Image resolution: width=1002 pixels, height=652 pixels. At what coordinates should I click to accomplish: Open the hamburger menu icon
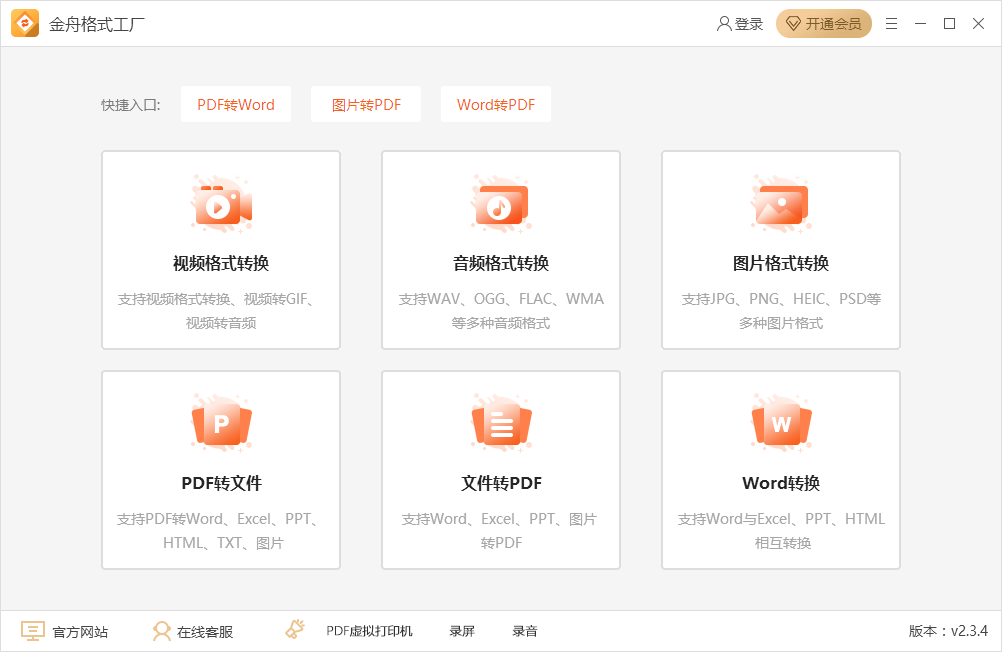891,24
